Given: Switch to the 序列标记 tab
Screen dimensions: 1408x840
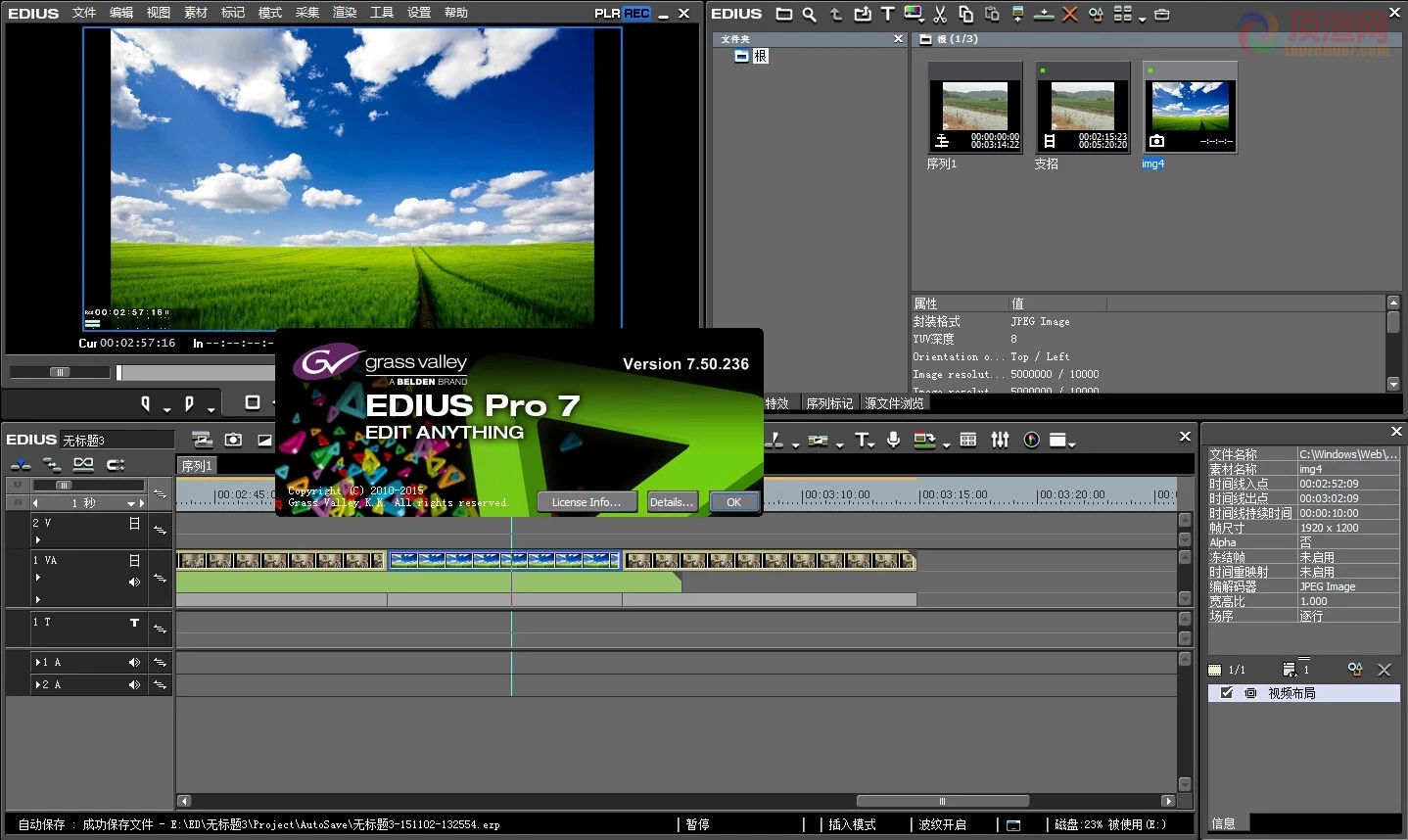Looking at the screenshot, I should click(829, 403).
